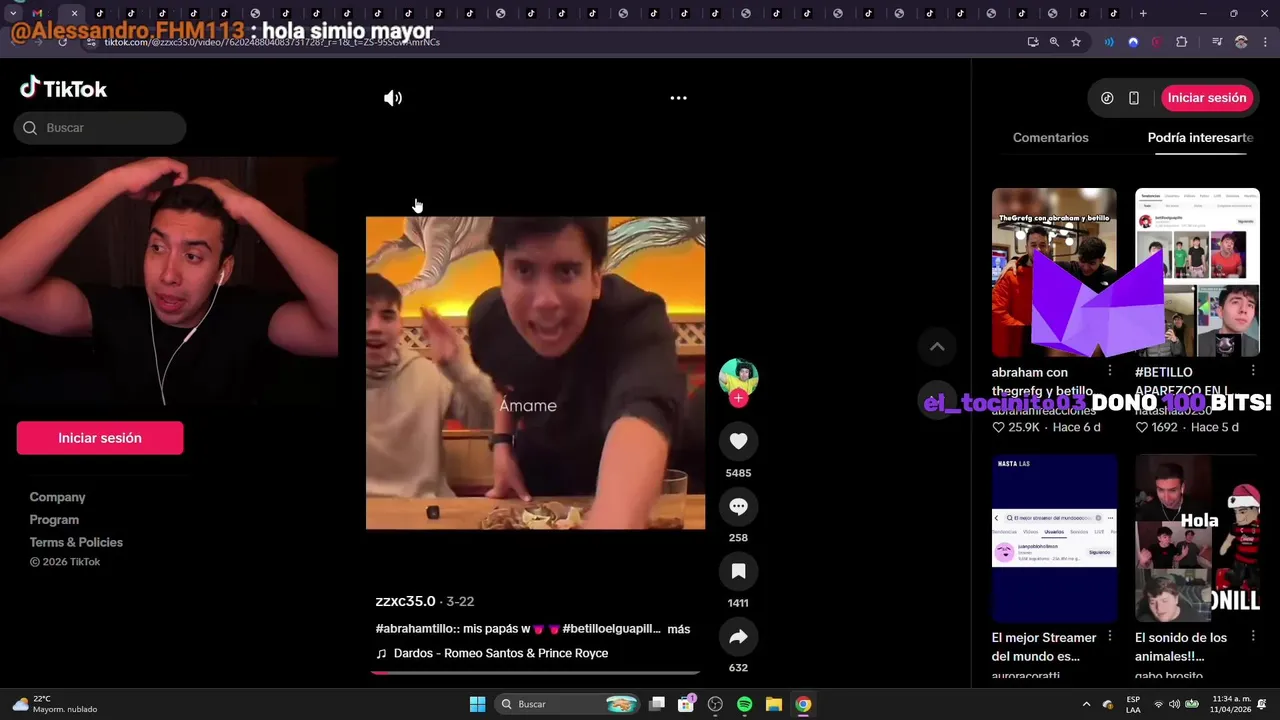Open Chrome media controls music-note icon
This screenshot has width=1280, height=720.
[x=1217, y=42]
